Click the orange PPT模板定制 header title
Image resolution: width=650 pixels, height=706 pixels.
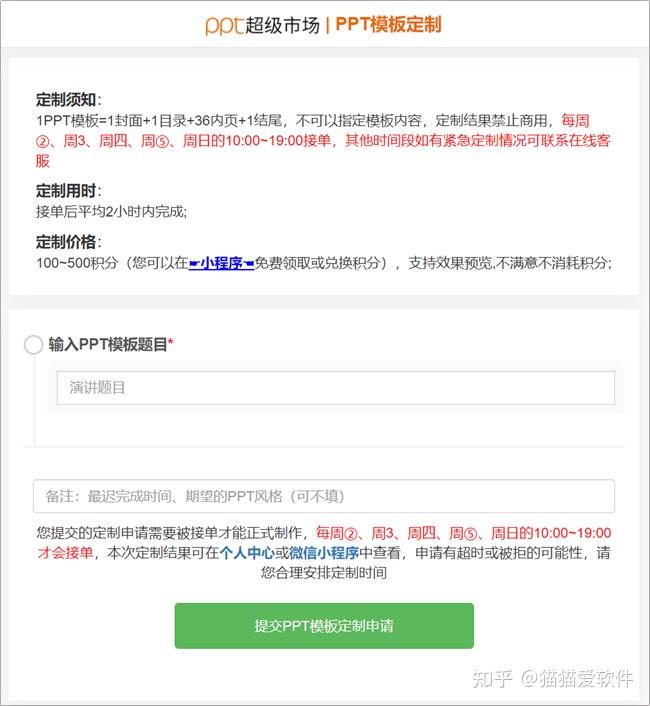388,25
